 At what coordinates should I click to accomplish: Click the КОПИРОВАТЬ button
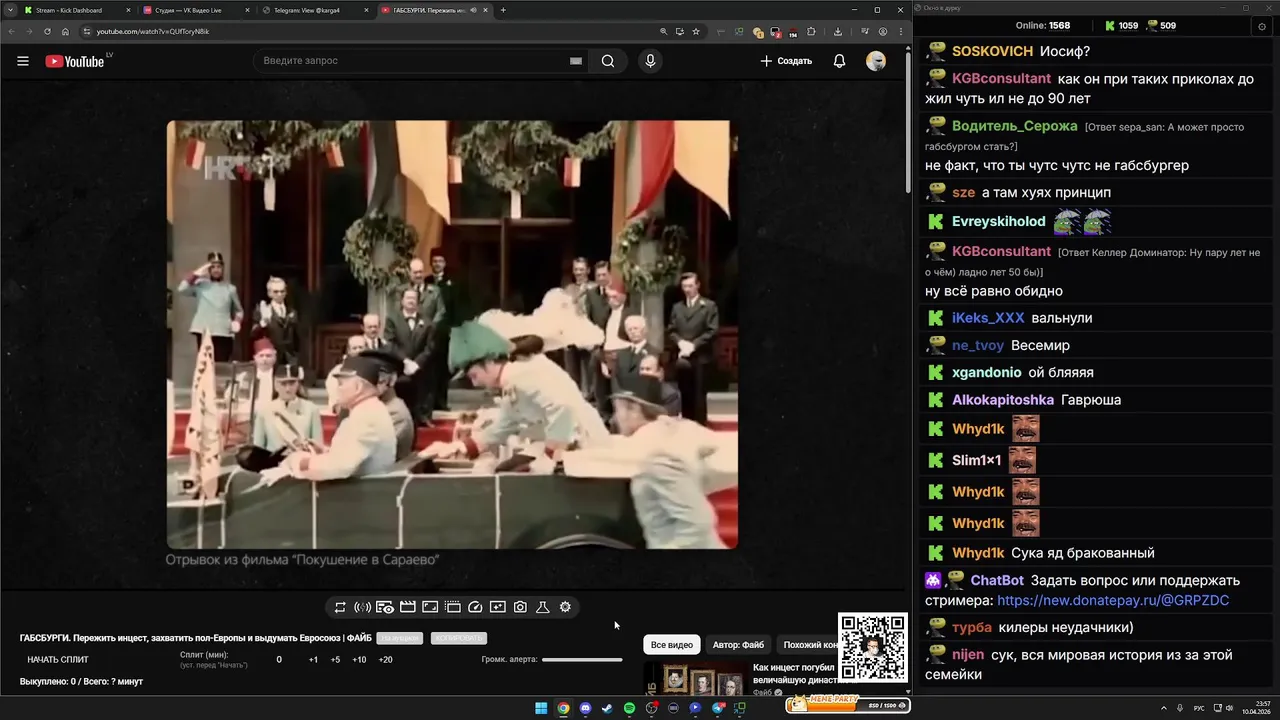pyautogui.click(x=459, y=638)
